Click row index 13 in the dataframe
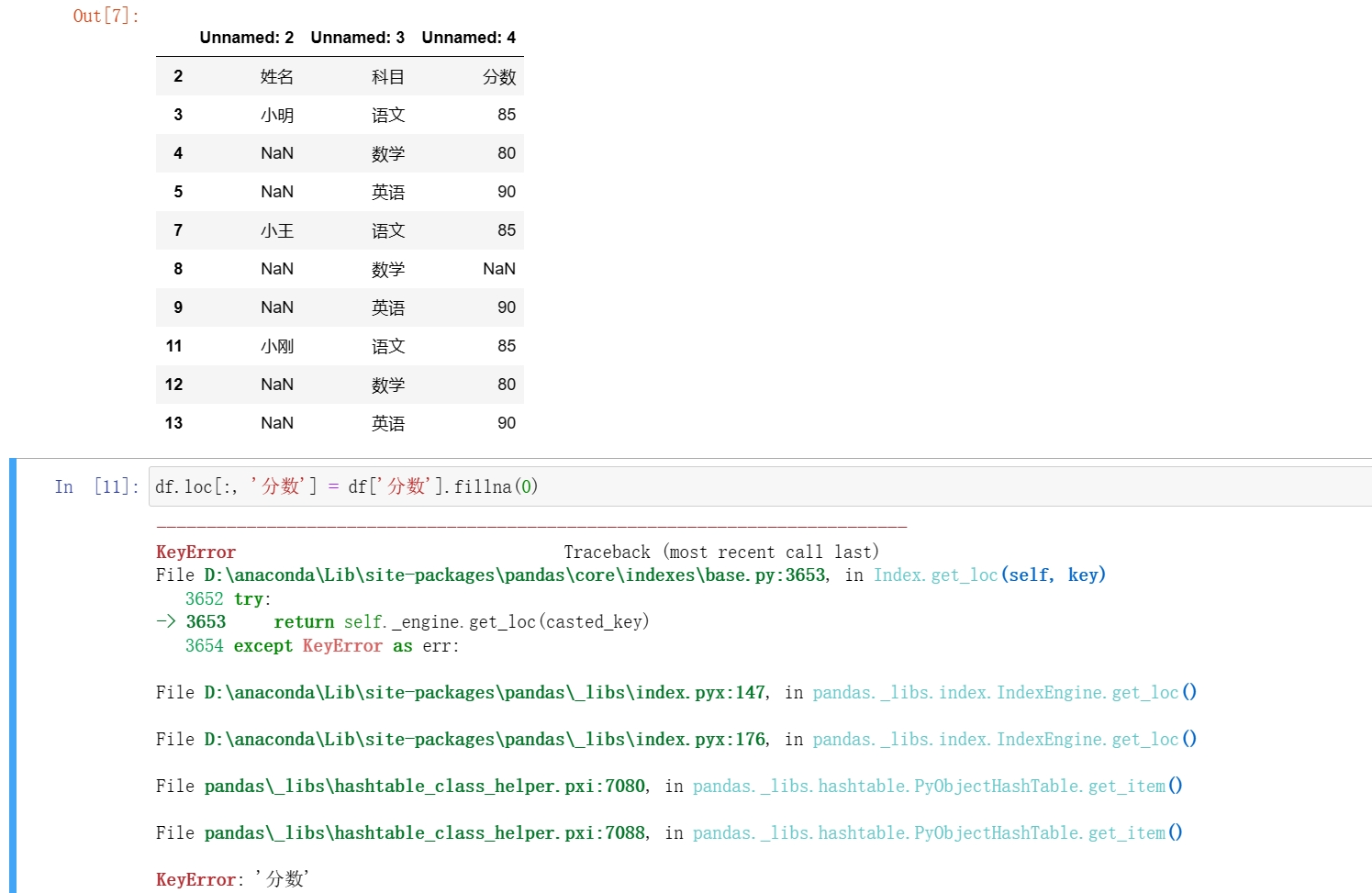Image resolution: width=1372 pixels, height=893 pixels. click(173, 423)
